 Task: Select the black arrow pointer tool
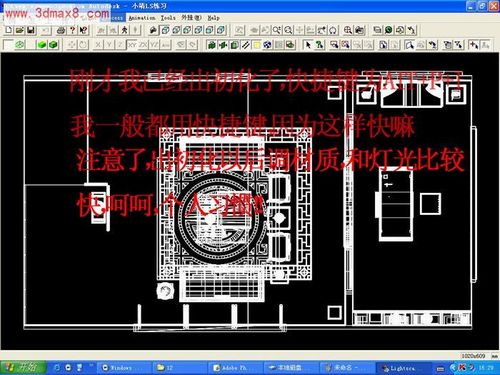pos(308,45)
